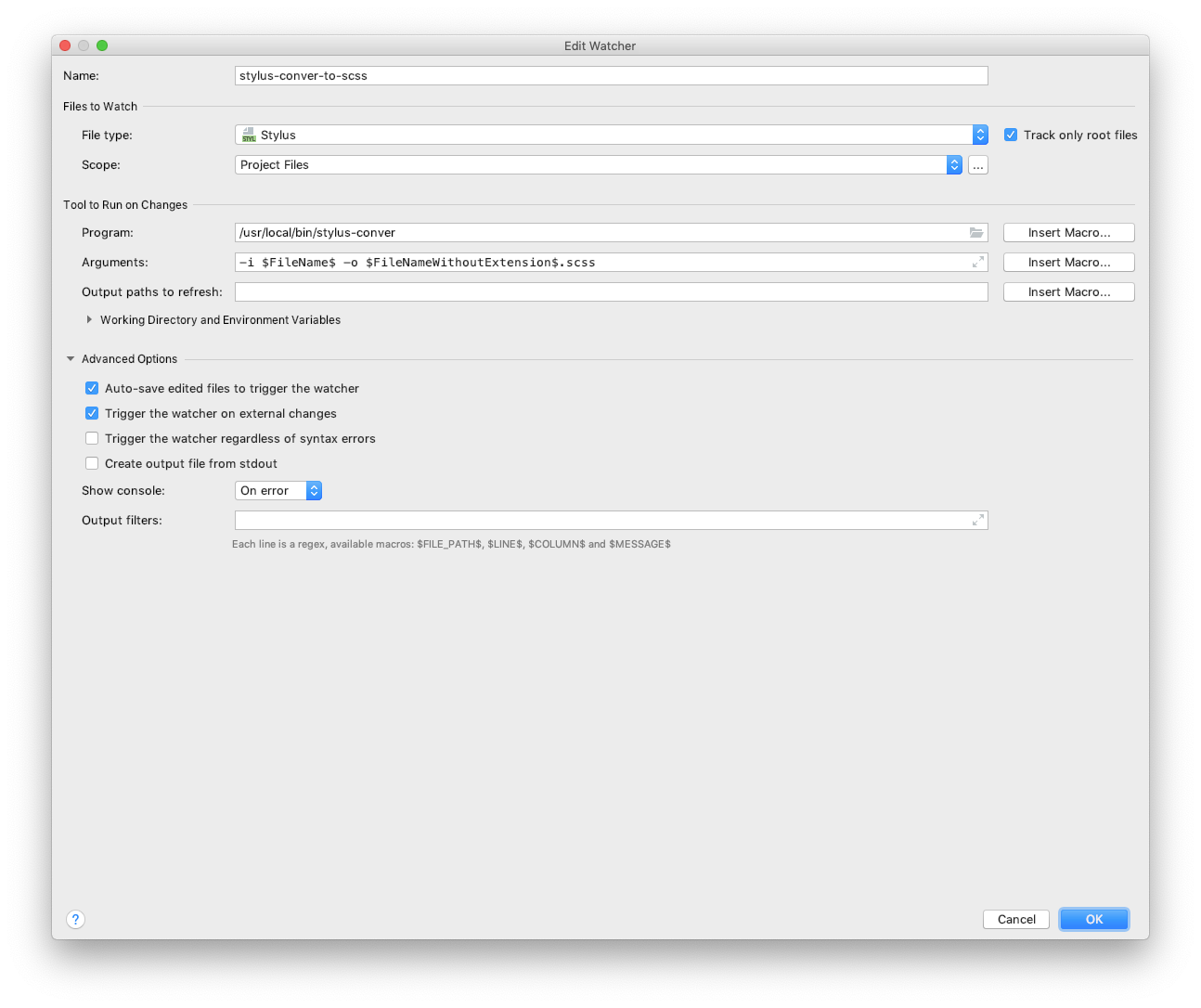Expand the Output filters field editor icon
The width and height of the screenshot is (1201, 1008).
pos(978,521)
